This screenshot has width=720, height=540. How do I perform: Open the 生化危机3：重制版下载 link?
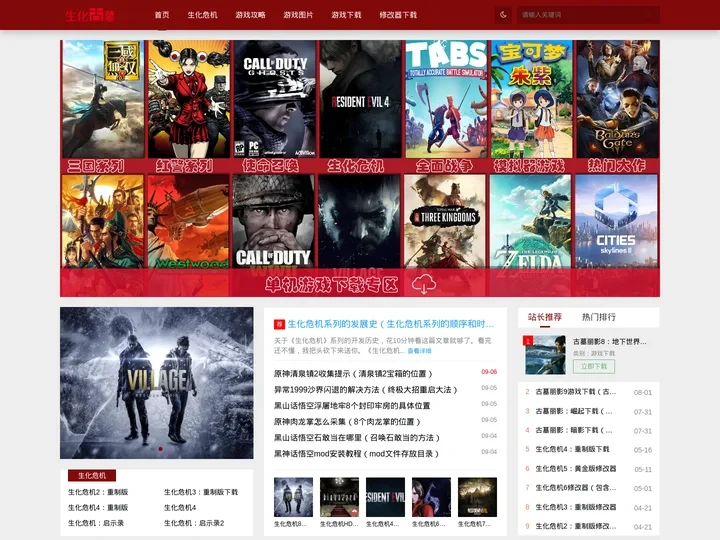201,492
